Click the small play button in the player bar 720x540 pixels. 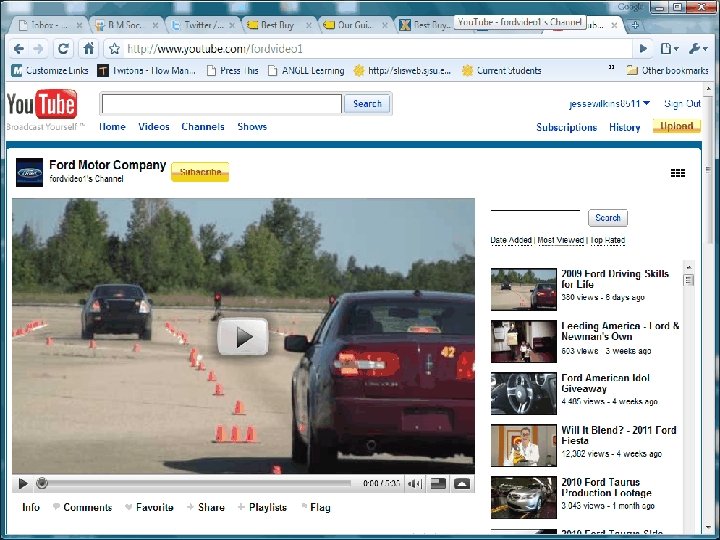(22, 484)
